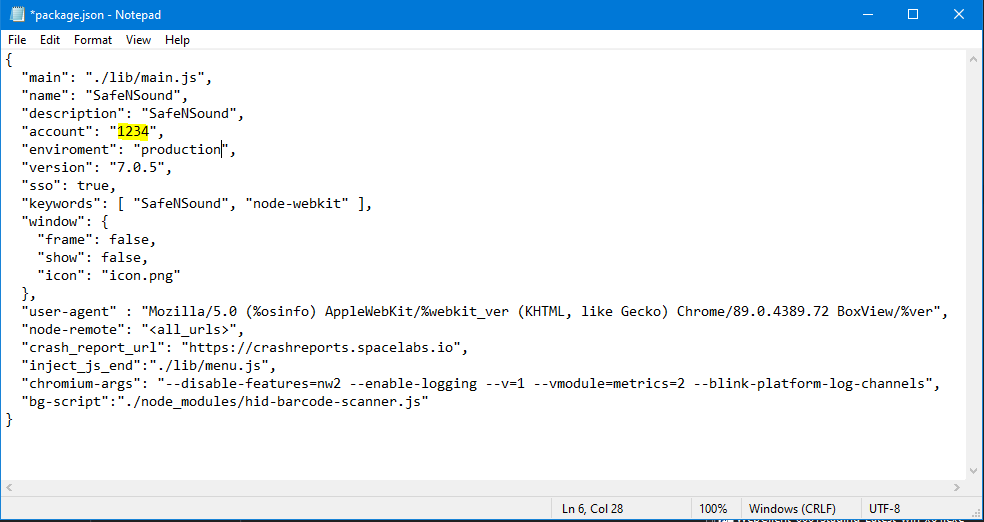Click the vertical scrollbar down arrow
Viewport: 984px width, 522px height.
coord(973,472)
